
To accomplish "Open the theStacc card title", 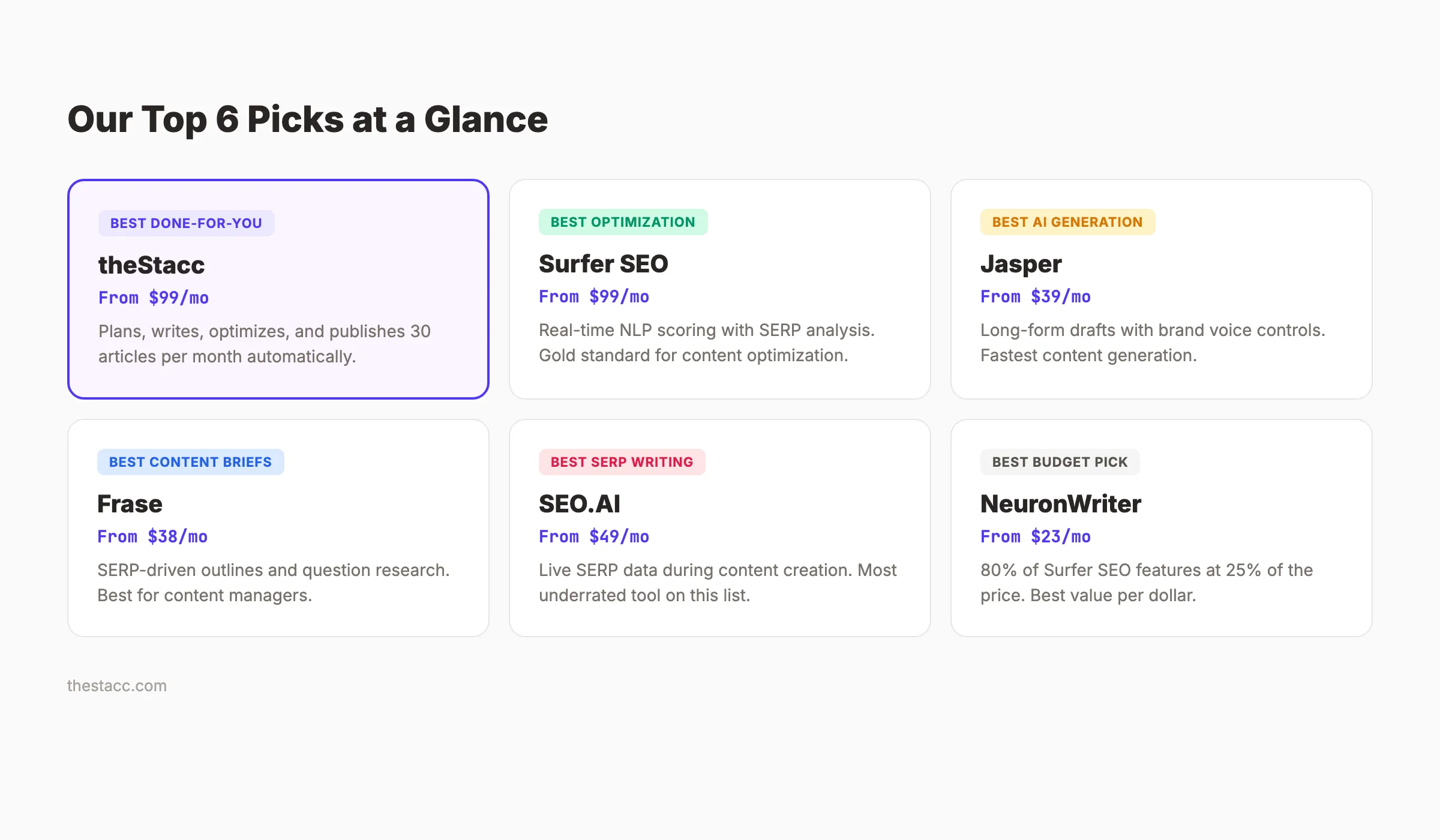I will click(151, 265).
